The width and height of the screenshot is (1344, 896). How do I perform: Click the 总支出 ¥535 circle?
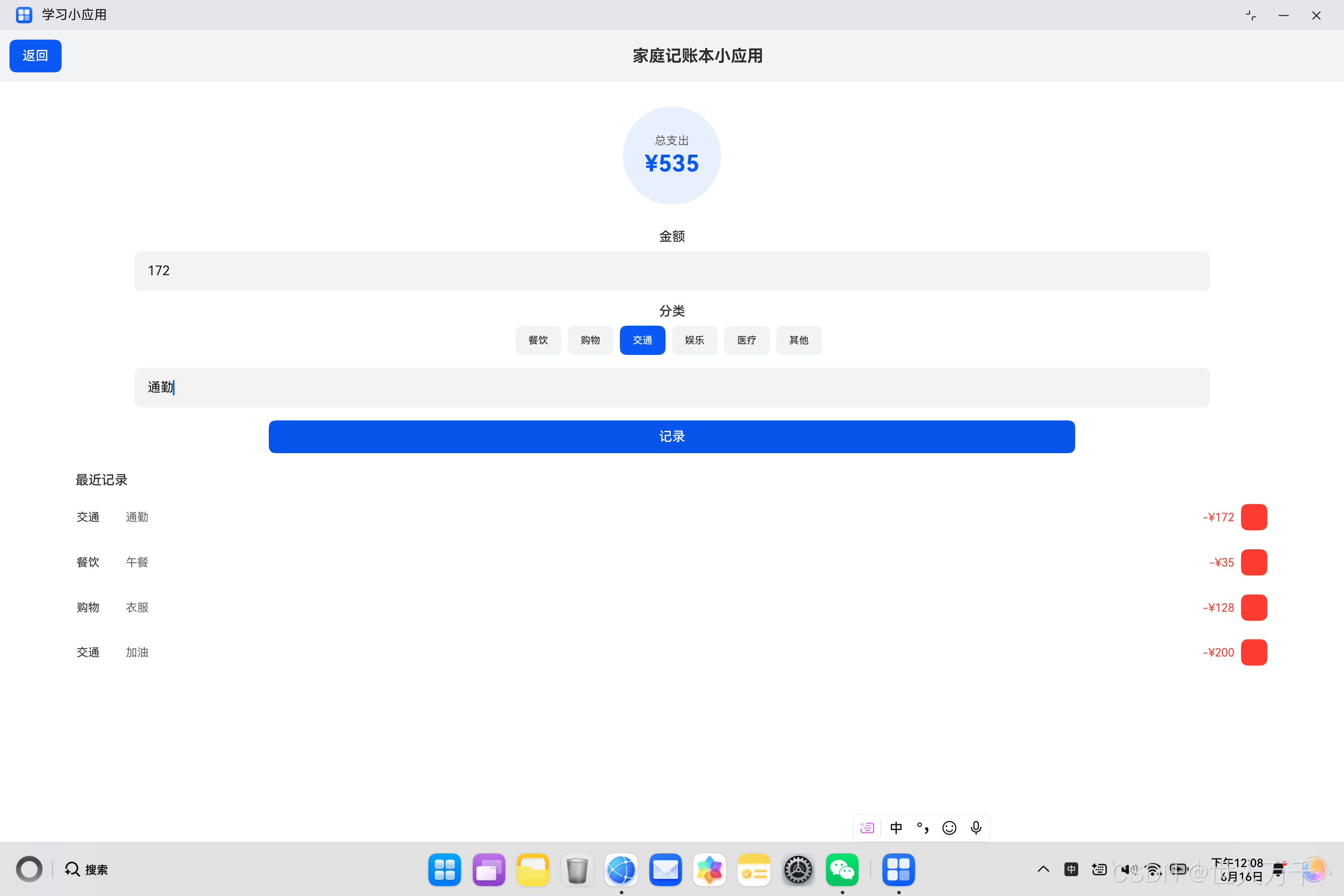672,156
